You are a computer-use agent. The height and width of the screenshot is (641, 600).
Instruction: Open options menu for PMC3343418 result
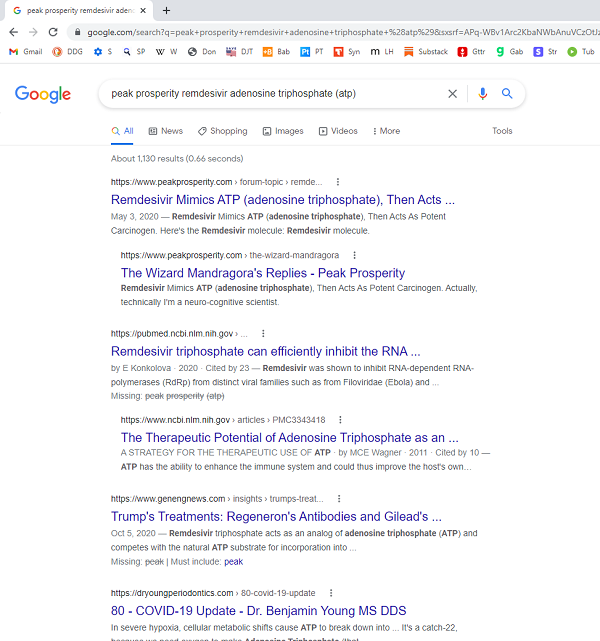click(x=340, y=420)
